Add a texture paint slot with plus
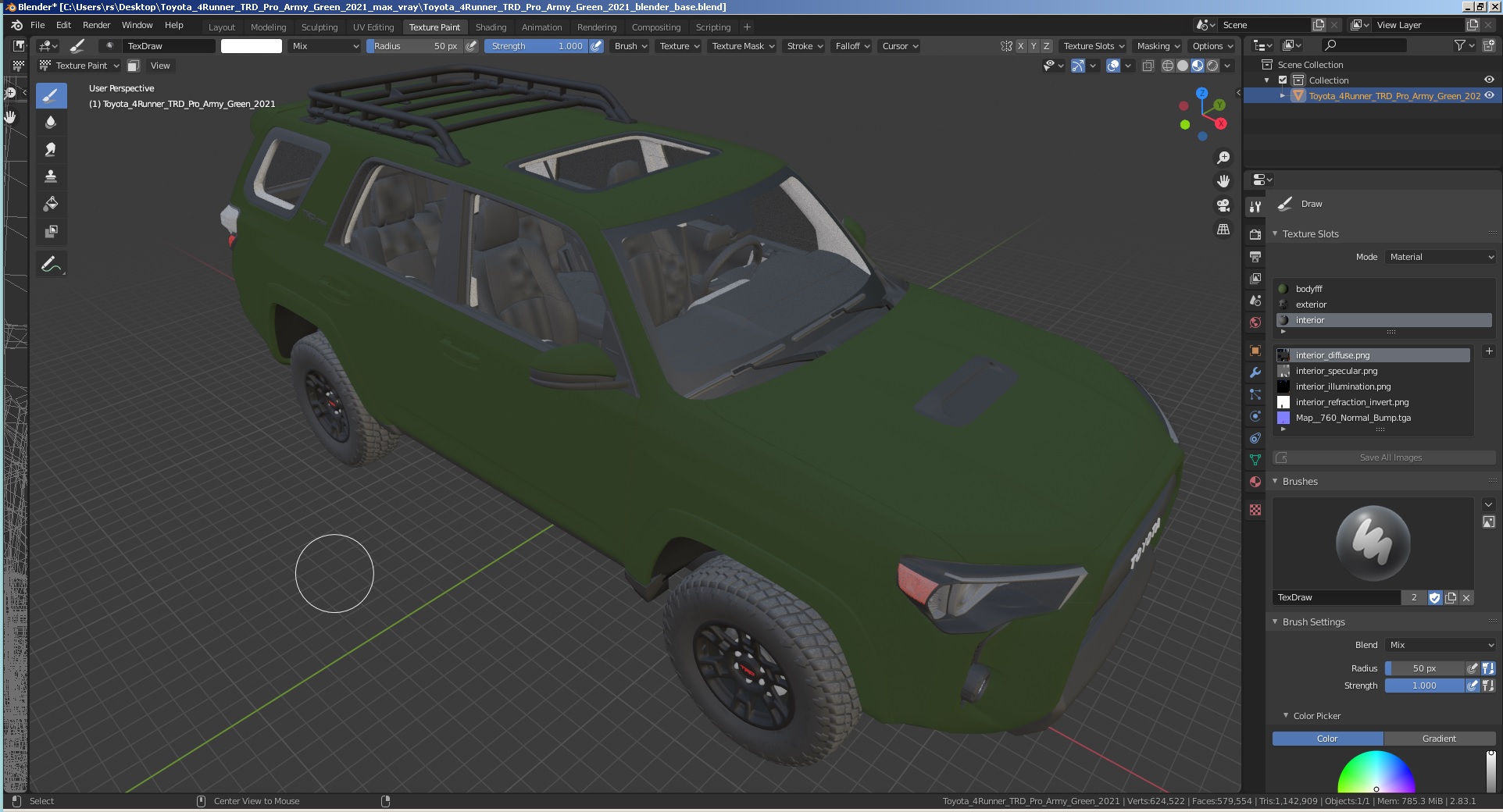The image size is (1503, 812). [1489, 352]
